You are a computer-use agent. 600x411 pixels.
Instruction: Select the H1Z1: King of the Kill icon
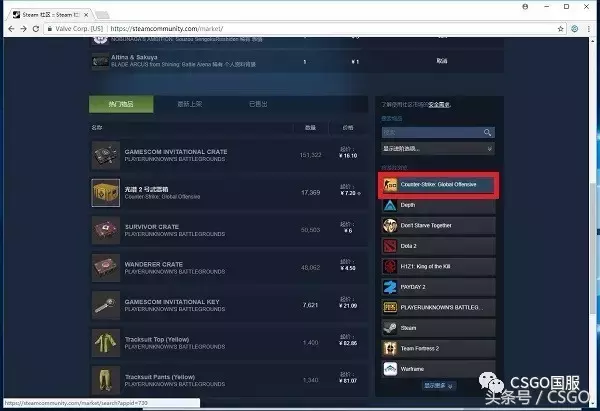click(390, 267)
